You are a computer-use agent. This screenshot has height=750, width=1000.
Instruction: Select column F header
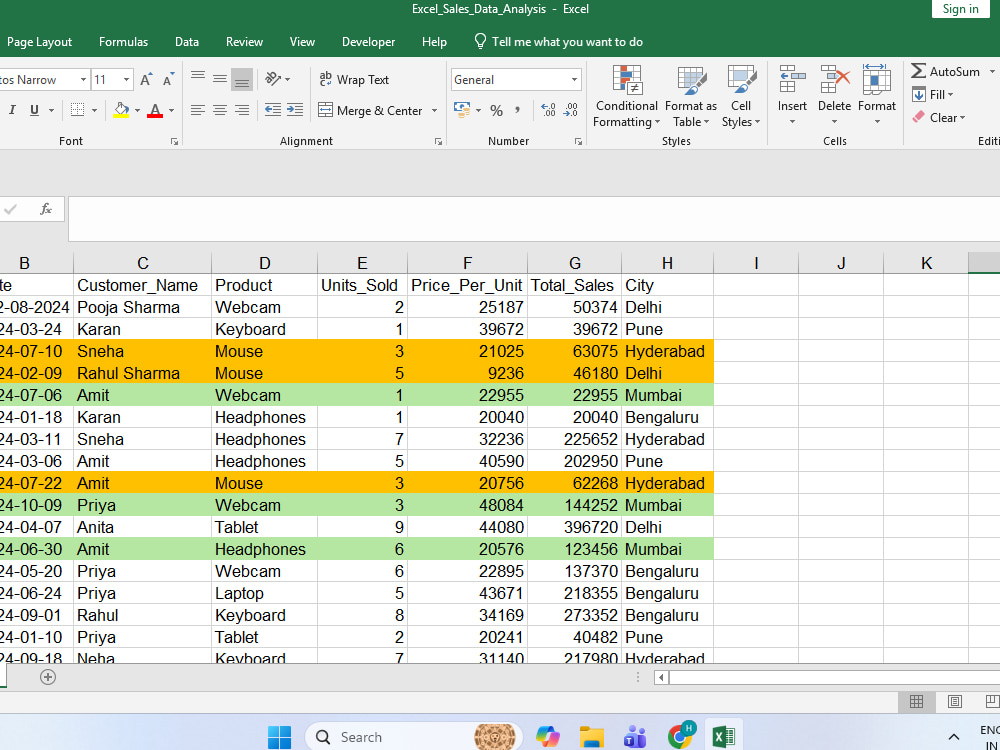pos(467,263)
